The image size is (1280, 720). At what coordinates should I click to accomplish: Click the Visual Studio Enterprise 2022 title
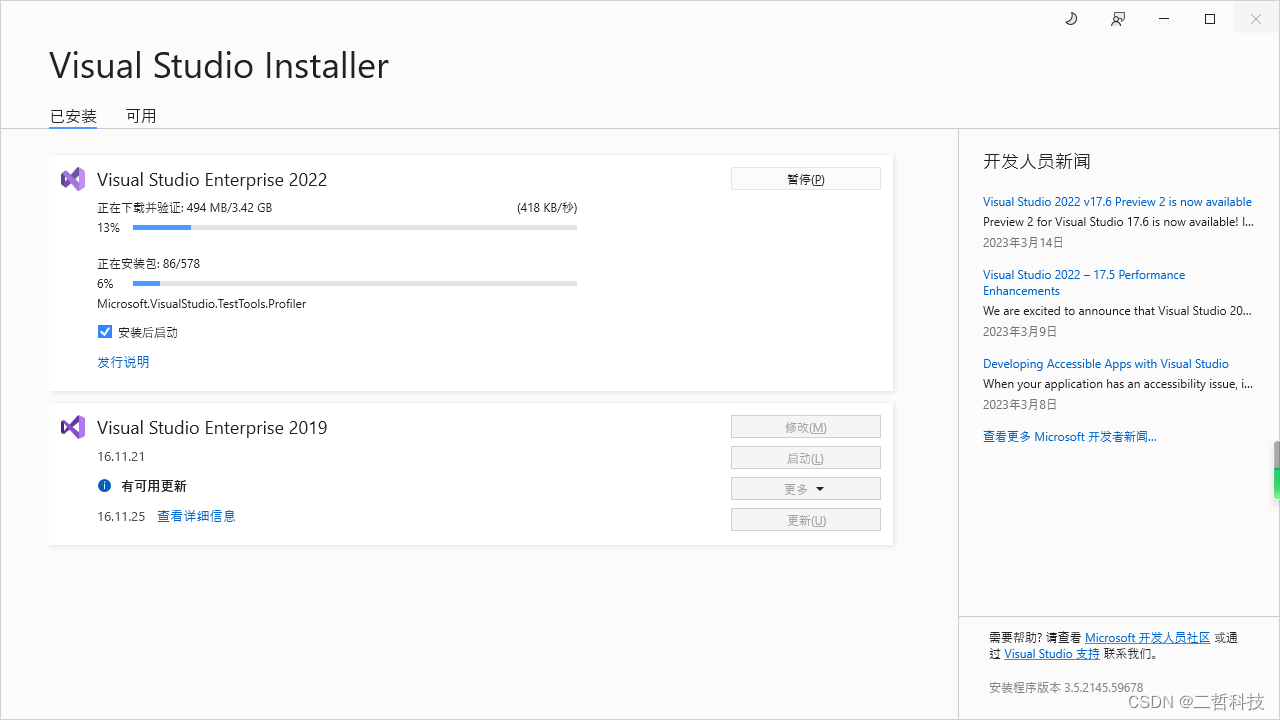click(212, 180)
